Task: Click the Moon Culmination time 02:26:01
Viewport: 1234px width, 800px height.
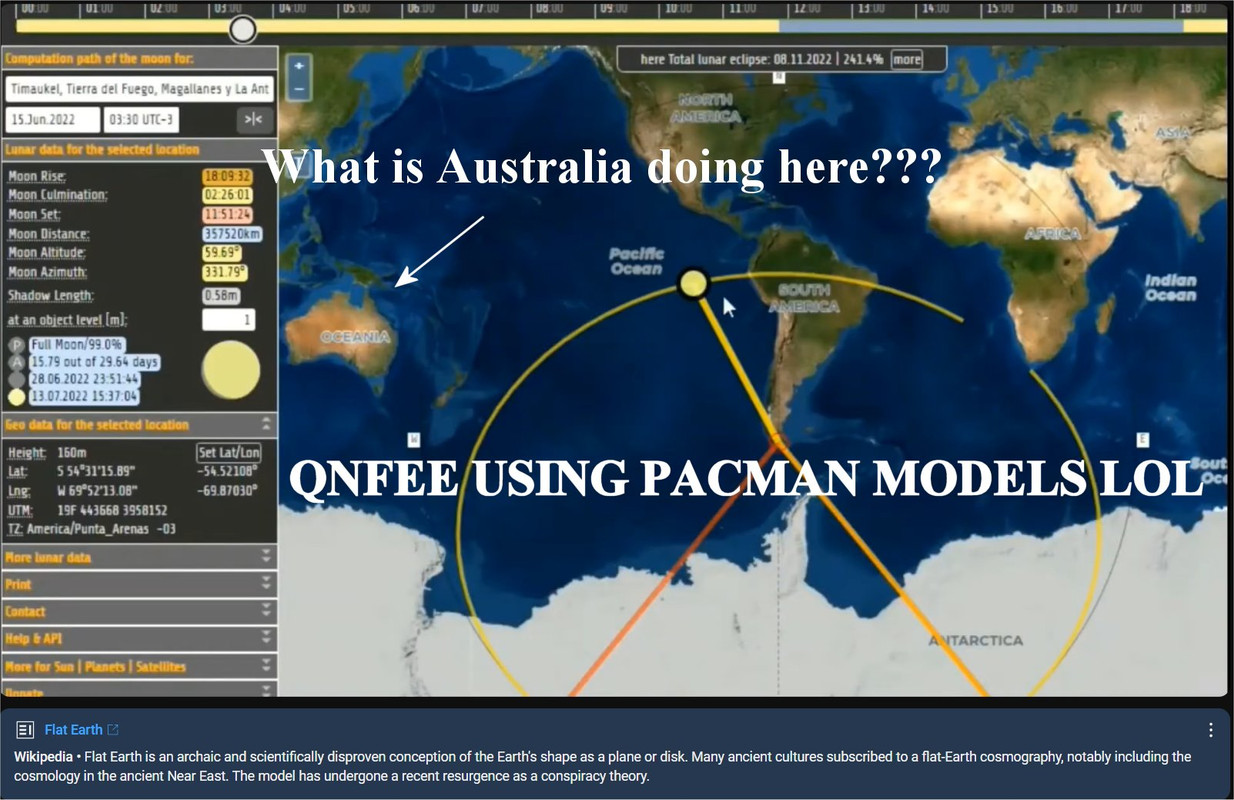Action: point(227,195)
